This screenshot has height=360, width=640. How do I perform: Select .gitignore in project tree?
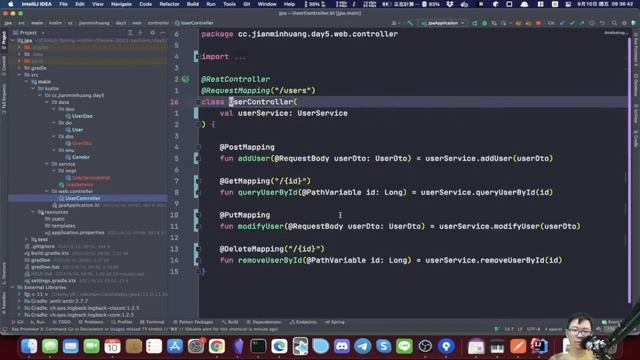point(40,246)
